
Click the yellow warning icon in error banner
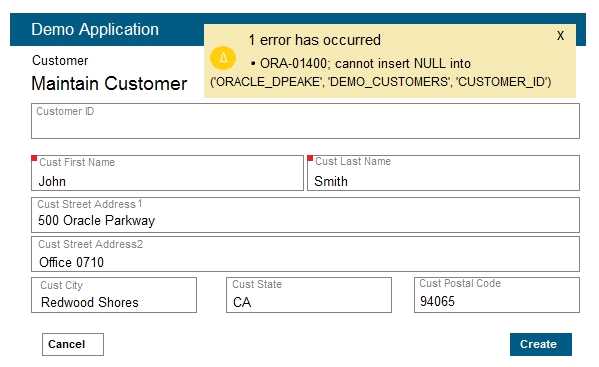coord(223,58)
